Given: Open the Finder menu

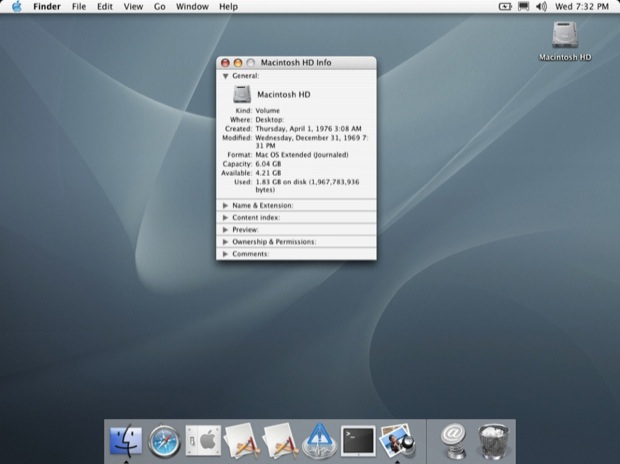Looking at the screenshot, I should point(47,7).
